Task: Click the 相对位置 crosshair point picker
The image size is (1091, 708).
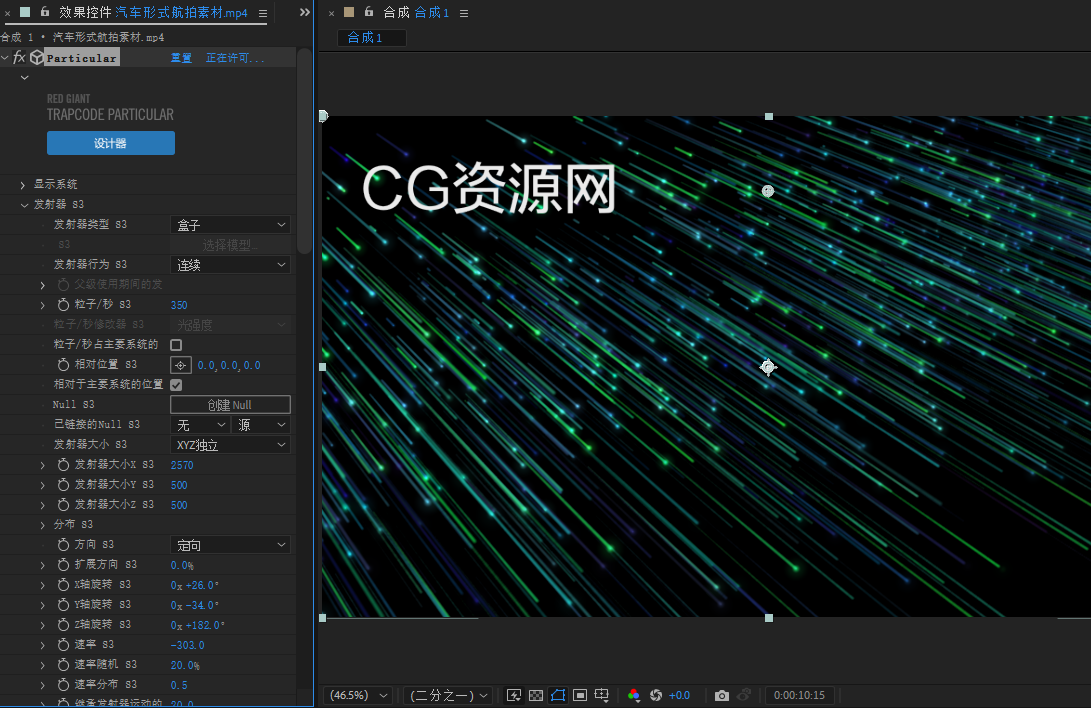Action: [181, 365]
